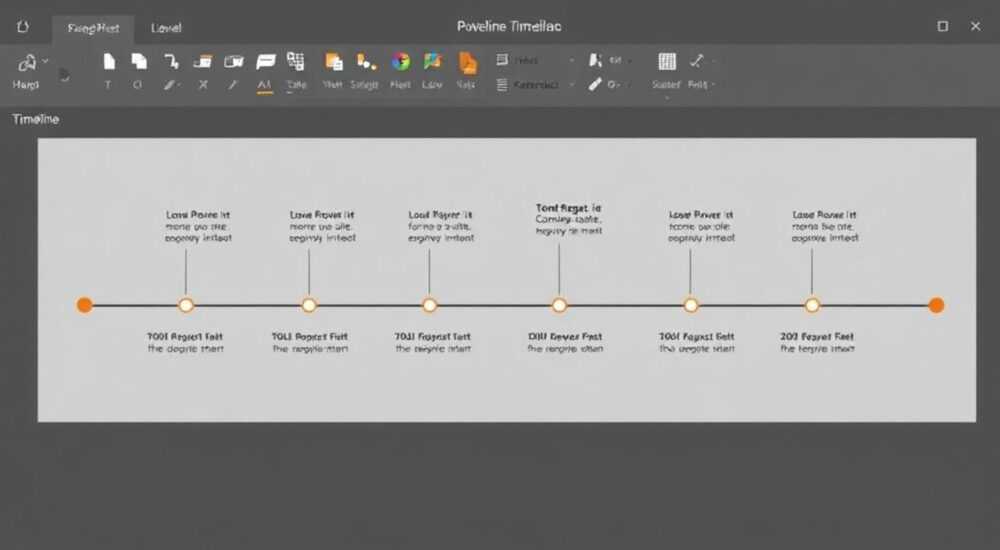Maximize the window
The height and width of the screenshot is (550, 1000).
943,26
